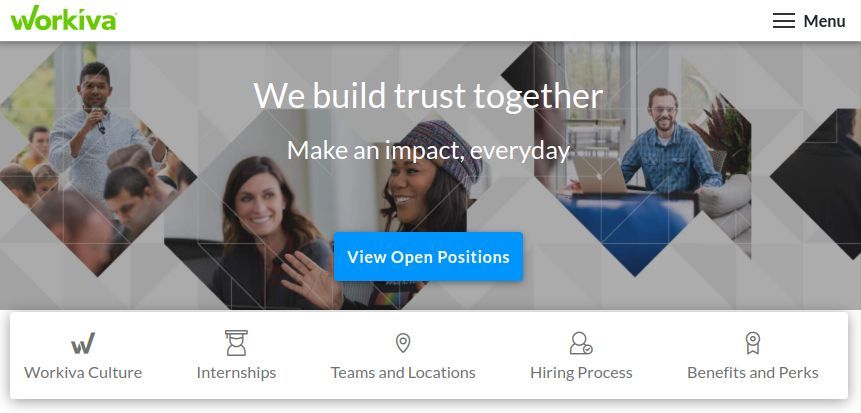The image size is (861, 413).
Task: Click the Workiva logo
Action: (64, 19)
